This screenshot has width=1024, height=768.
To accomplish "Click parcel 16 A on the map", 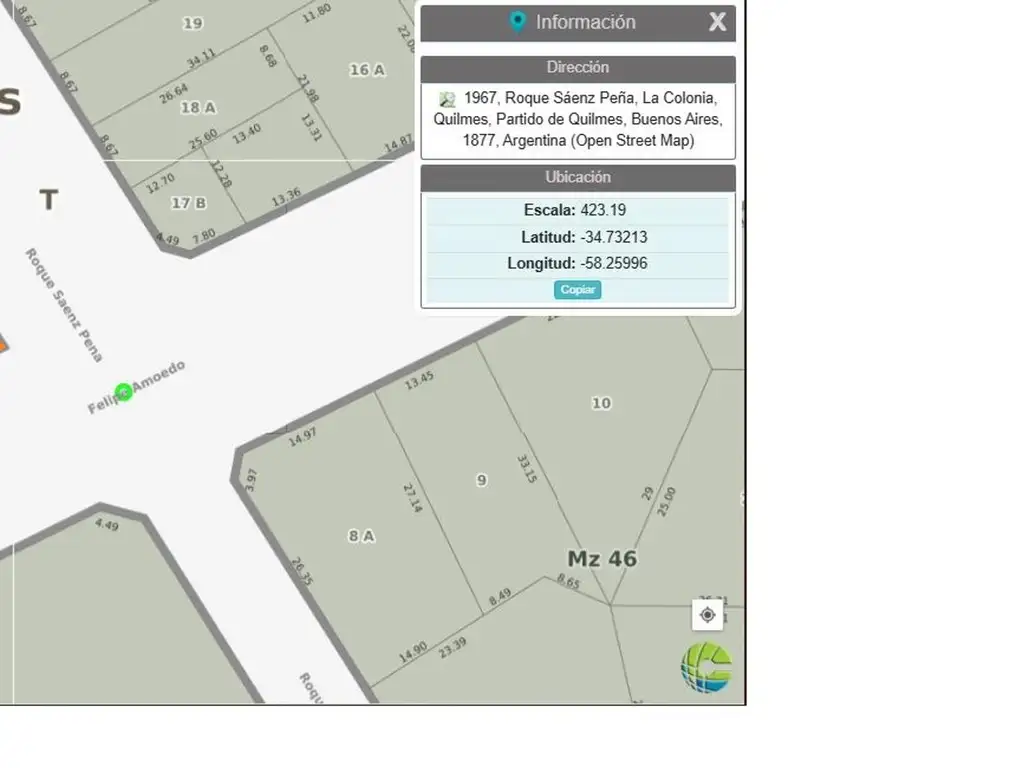I will pyautogui.click(x=366, y=70).
